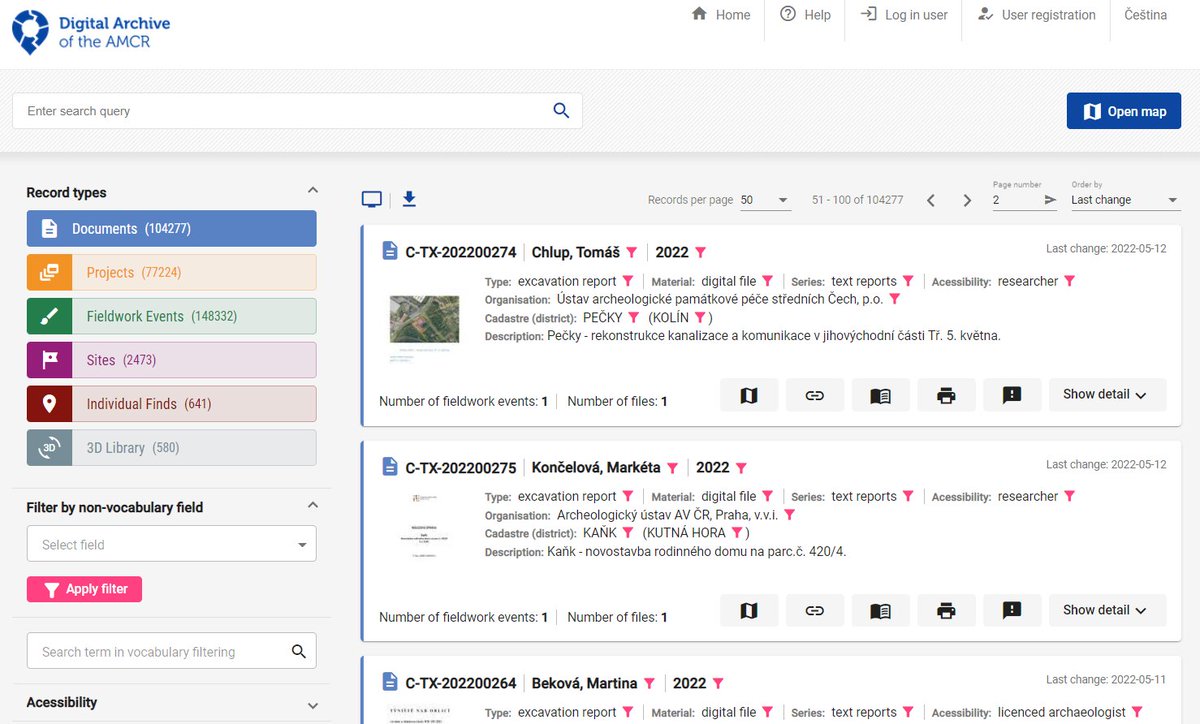Screen dimensions: 1200x724
Task: Show detail of record C-TX-202200274
Action: (1107, 395)
